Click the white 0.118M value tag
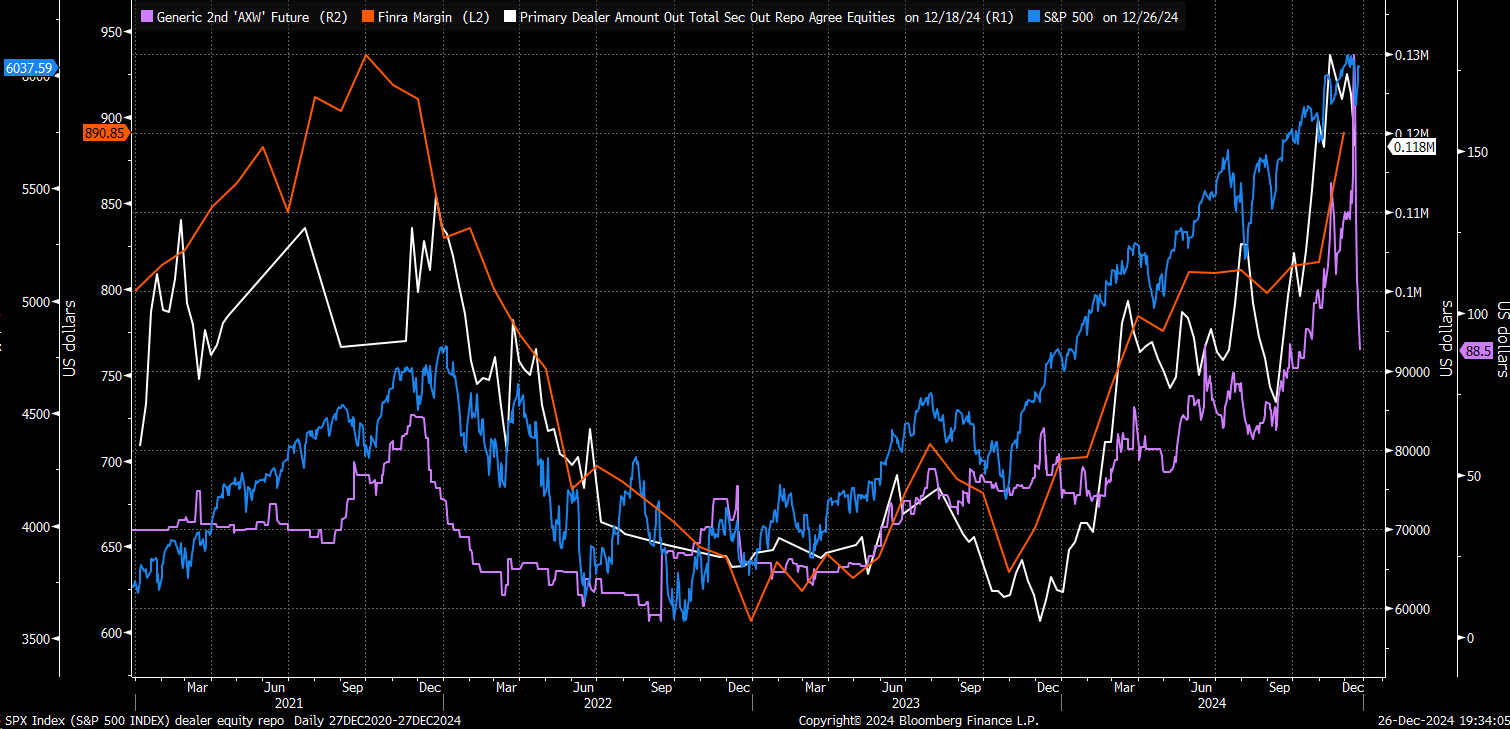1510x729 pixels. [x=1413, y=148]
